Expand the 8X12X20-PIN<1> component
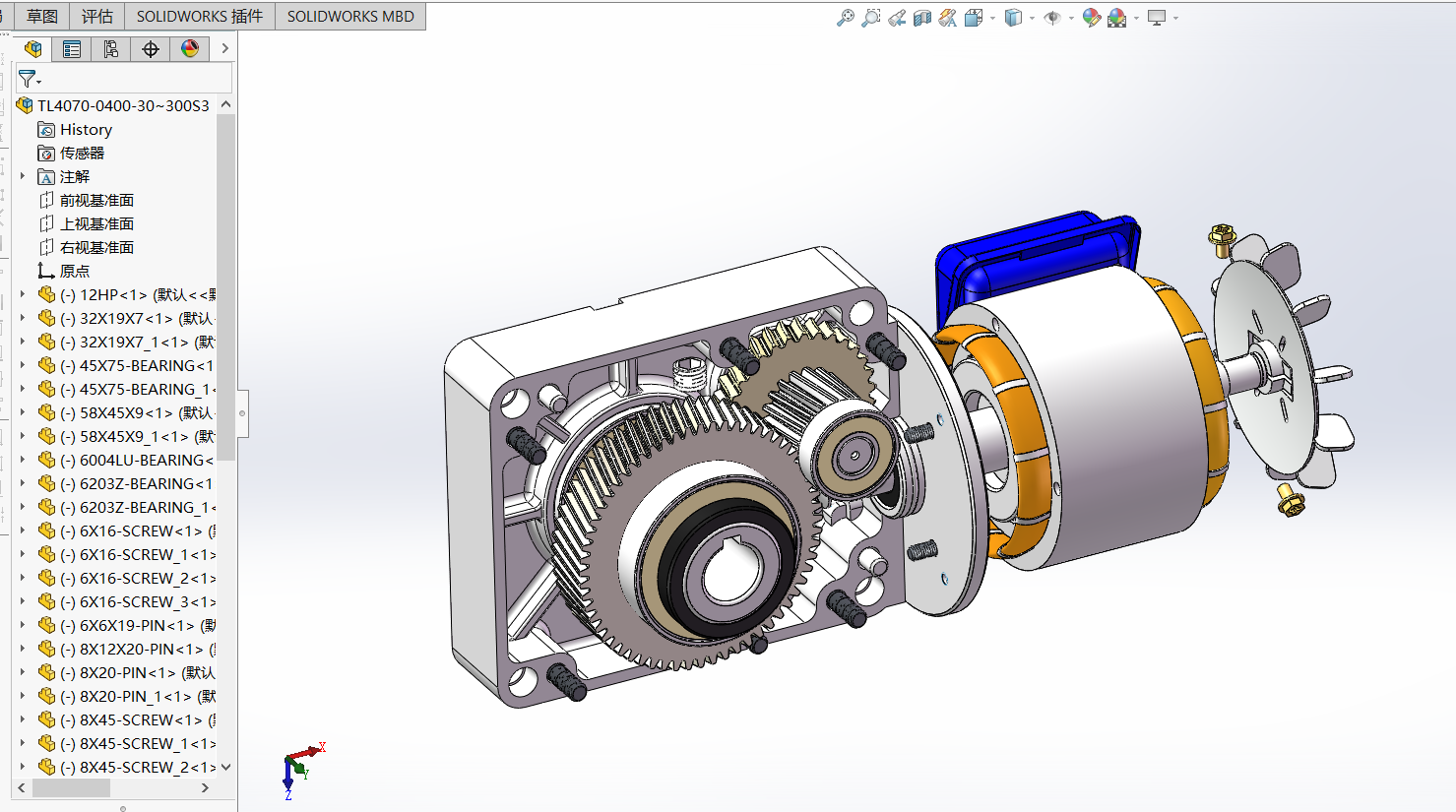The height and width of the screenshot is (812, 1456). click(23, 649)
